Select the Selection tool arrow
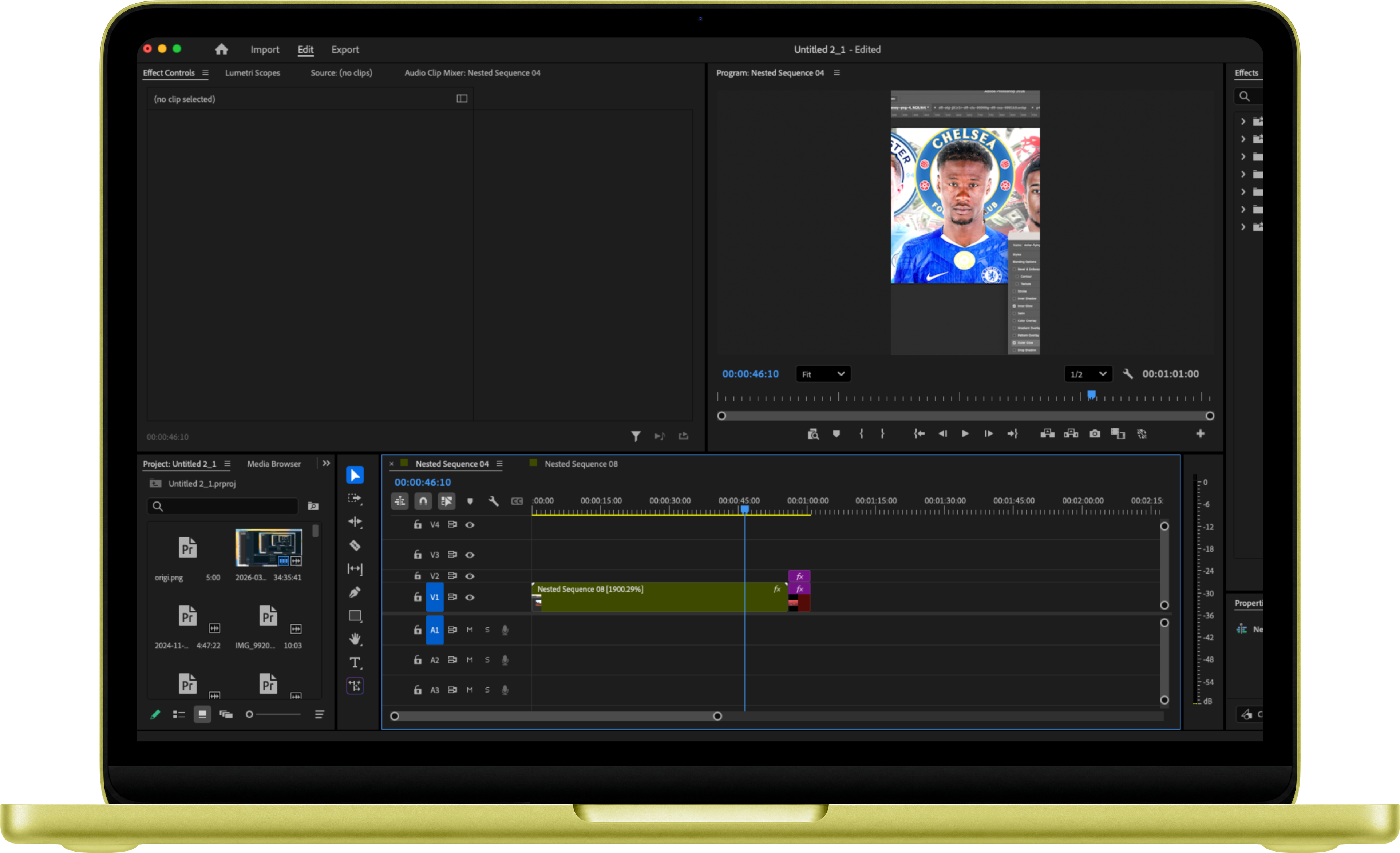This screenshot has height=853, width=1400. pyautogui.click(x=355, y=475)
